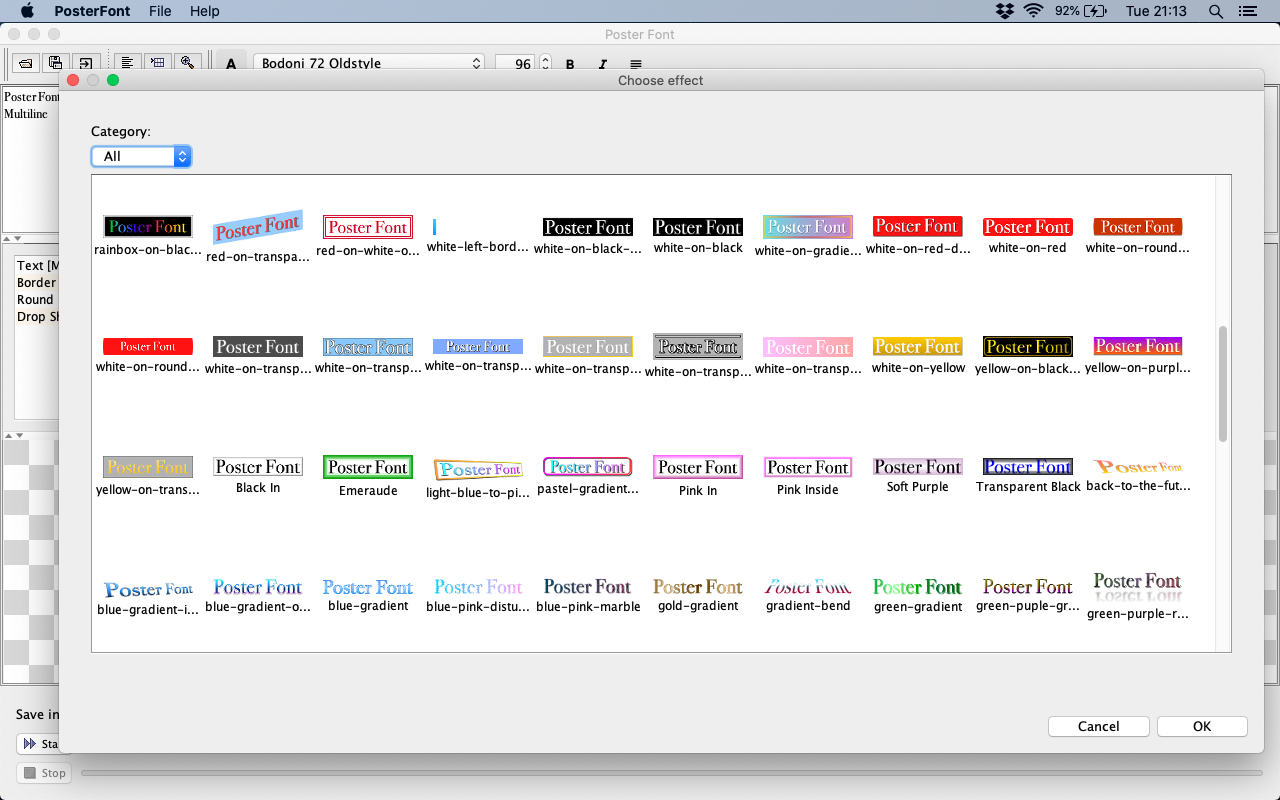Choose the plain white-on-black effect
1280x800 pixels.
pos(698,227)
